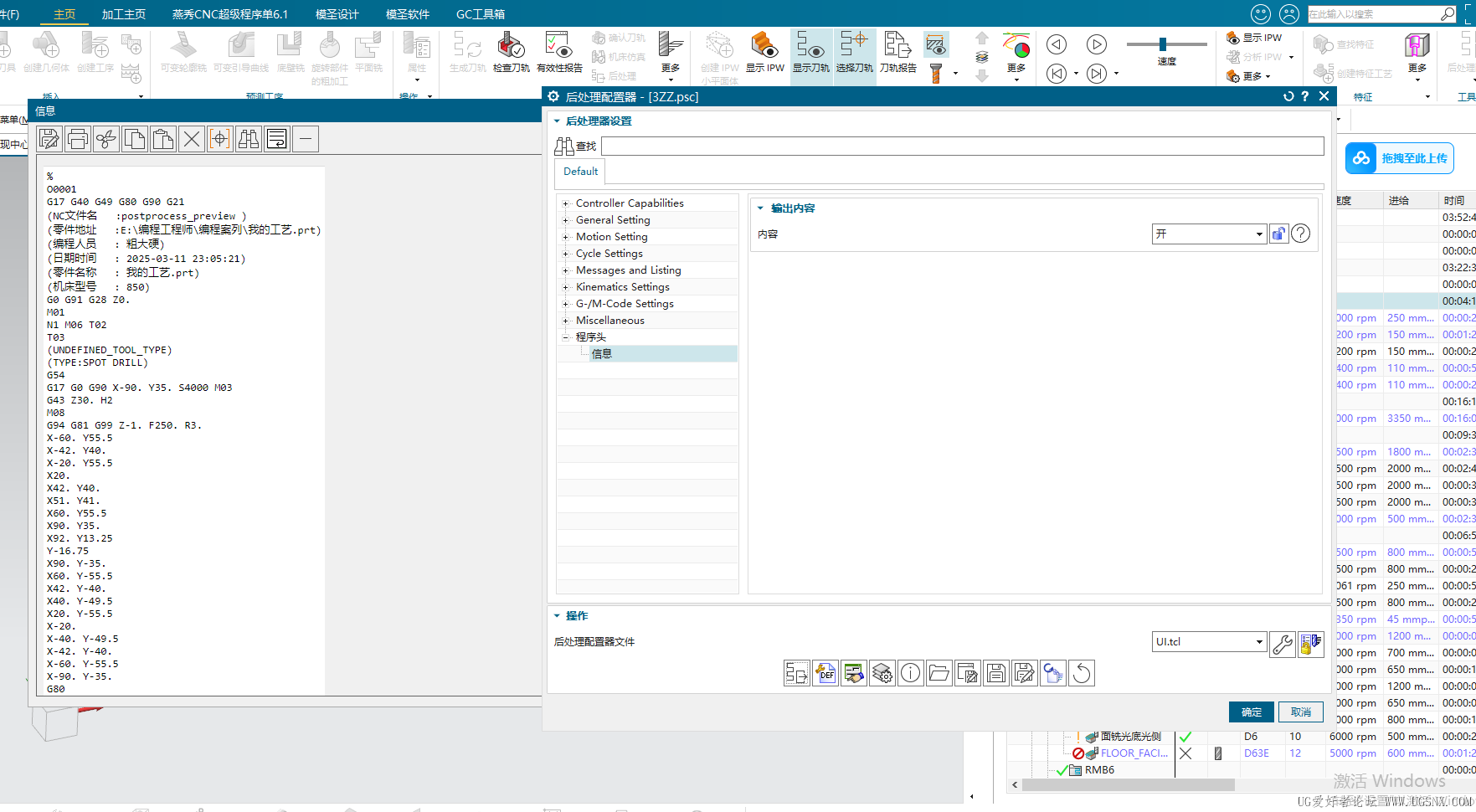This screenshot has width=1476, height=812.
Task: Click the scissors Cut icon in 信息 window
Action: tap(106, 139)
